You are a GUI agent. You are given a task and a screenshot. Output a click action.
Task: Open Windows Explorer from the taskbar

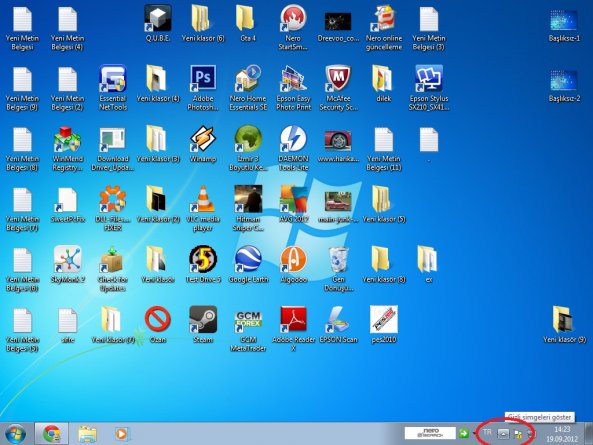[x=87, y=434]
